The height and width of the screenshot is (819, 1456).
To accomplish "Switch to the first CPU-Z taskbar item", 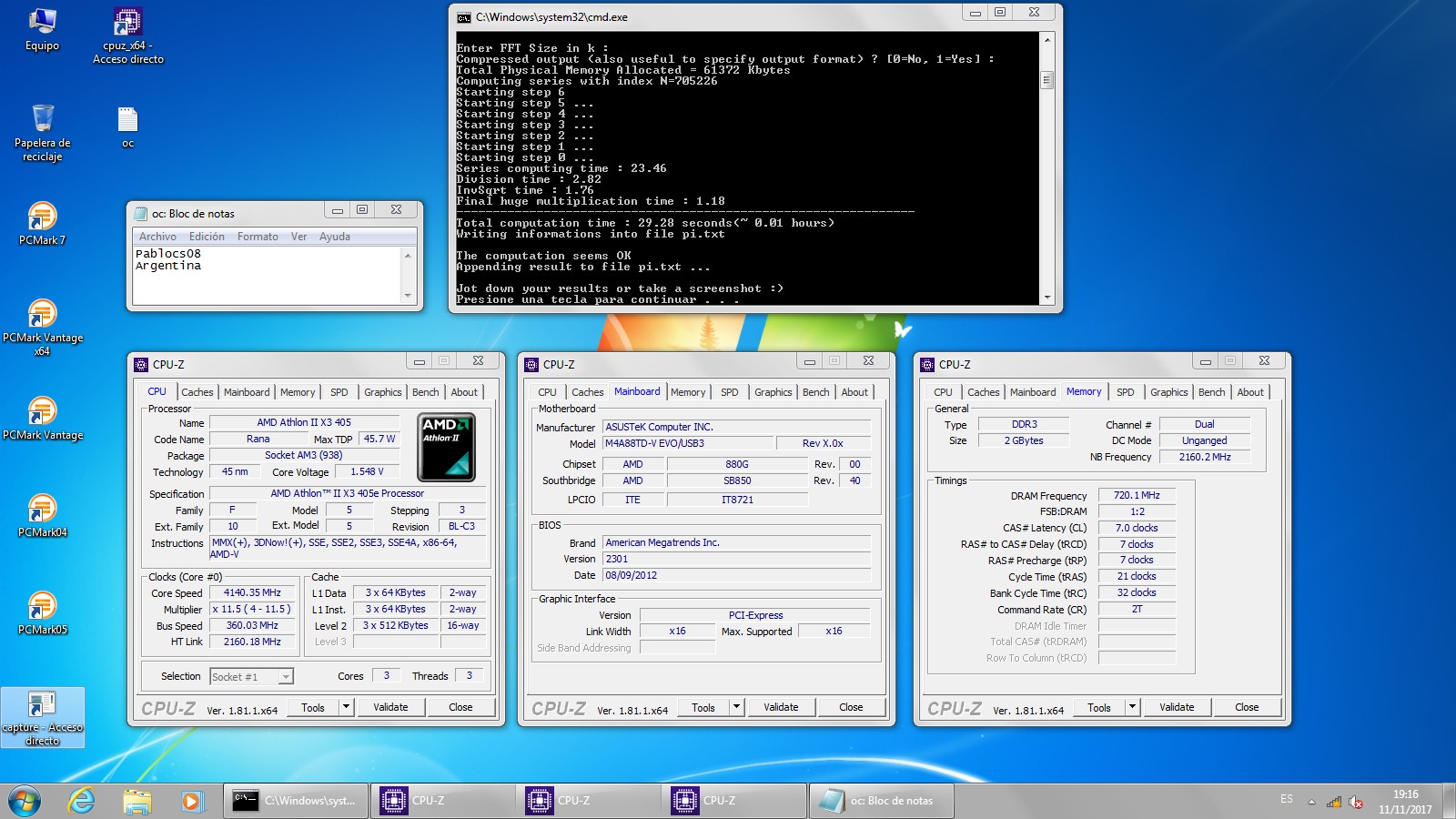I will tap(442, 801).
